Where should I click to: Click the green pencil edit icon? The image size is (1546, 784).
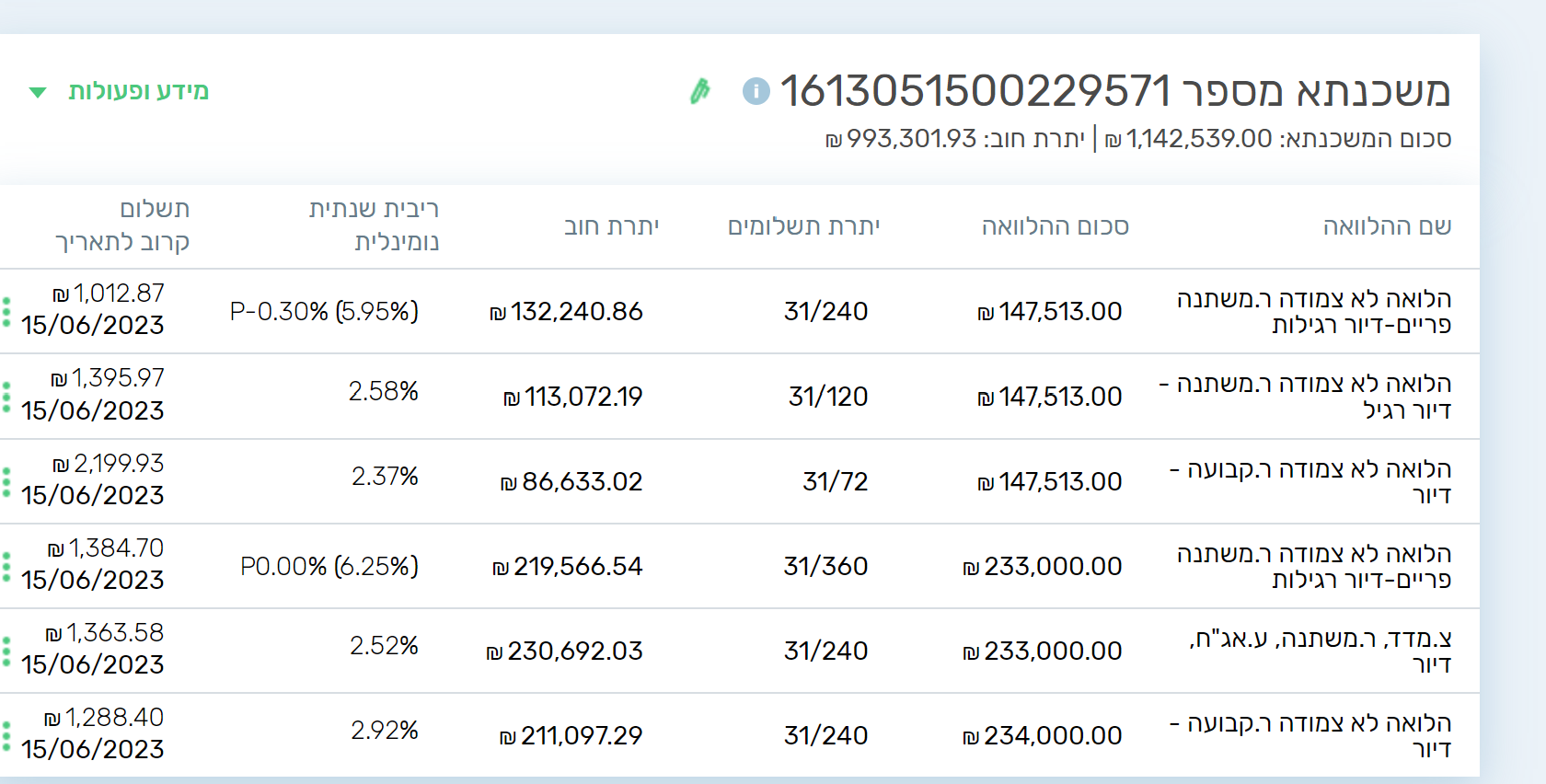coord(700,91)
